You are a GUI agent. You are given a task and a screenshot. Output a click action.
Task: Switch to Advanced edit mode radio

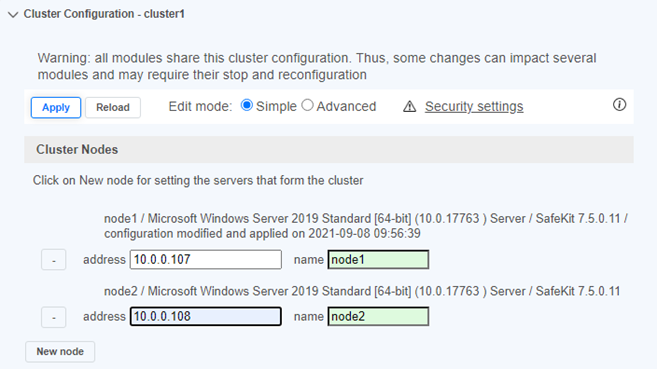pyautogui.click(x=308, y=105)
